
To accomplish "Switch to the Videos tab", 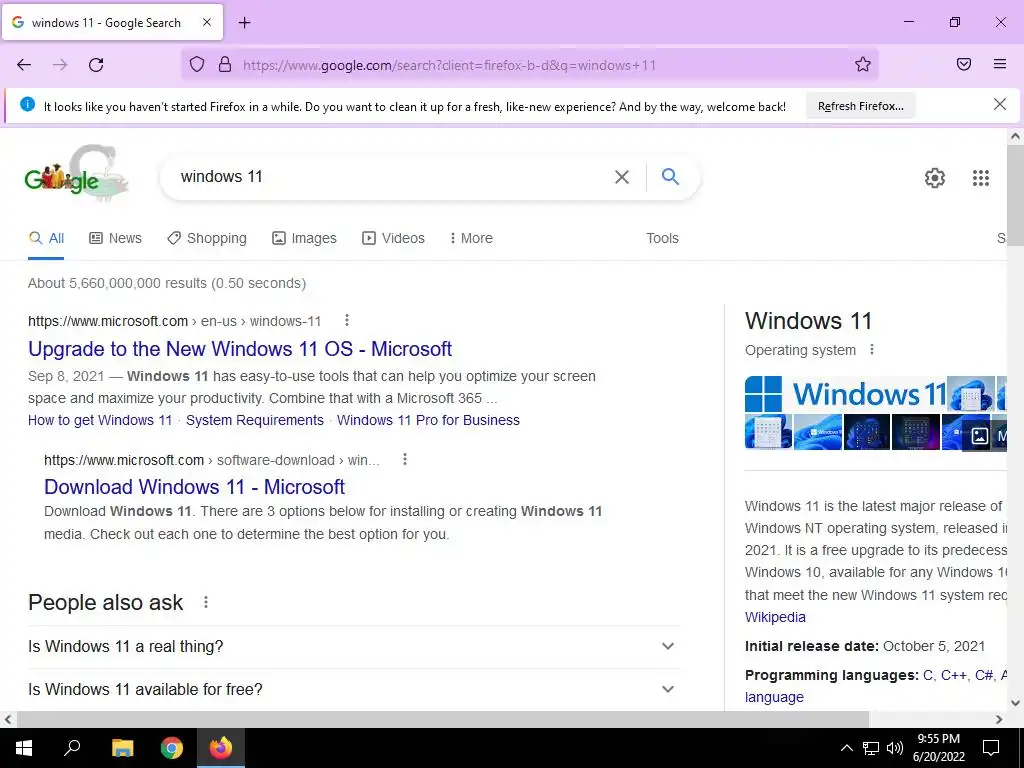I will pyautogui.click(x=393, y=238).
